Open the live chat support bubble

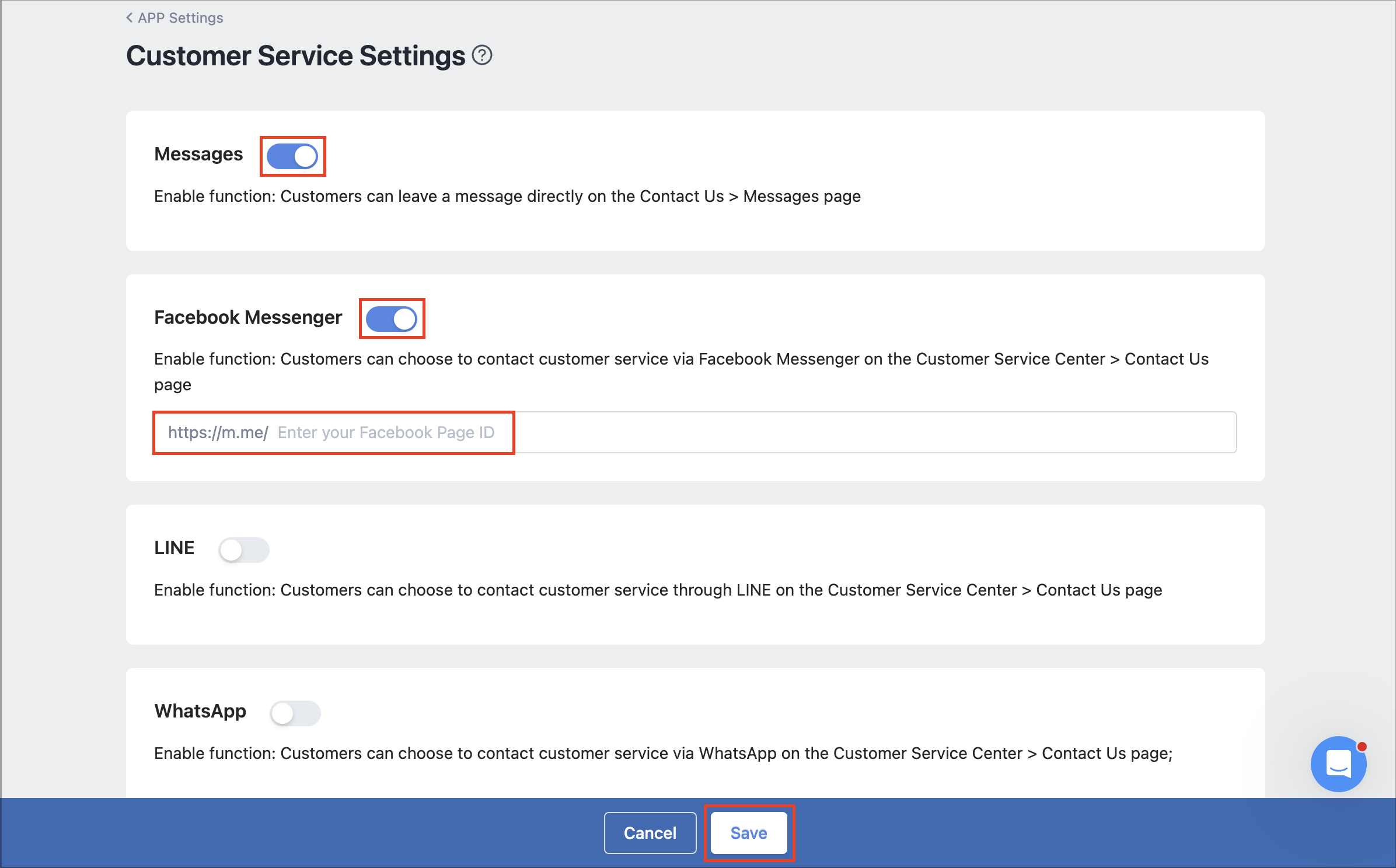point(1338,764)
